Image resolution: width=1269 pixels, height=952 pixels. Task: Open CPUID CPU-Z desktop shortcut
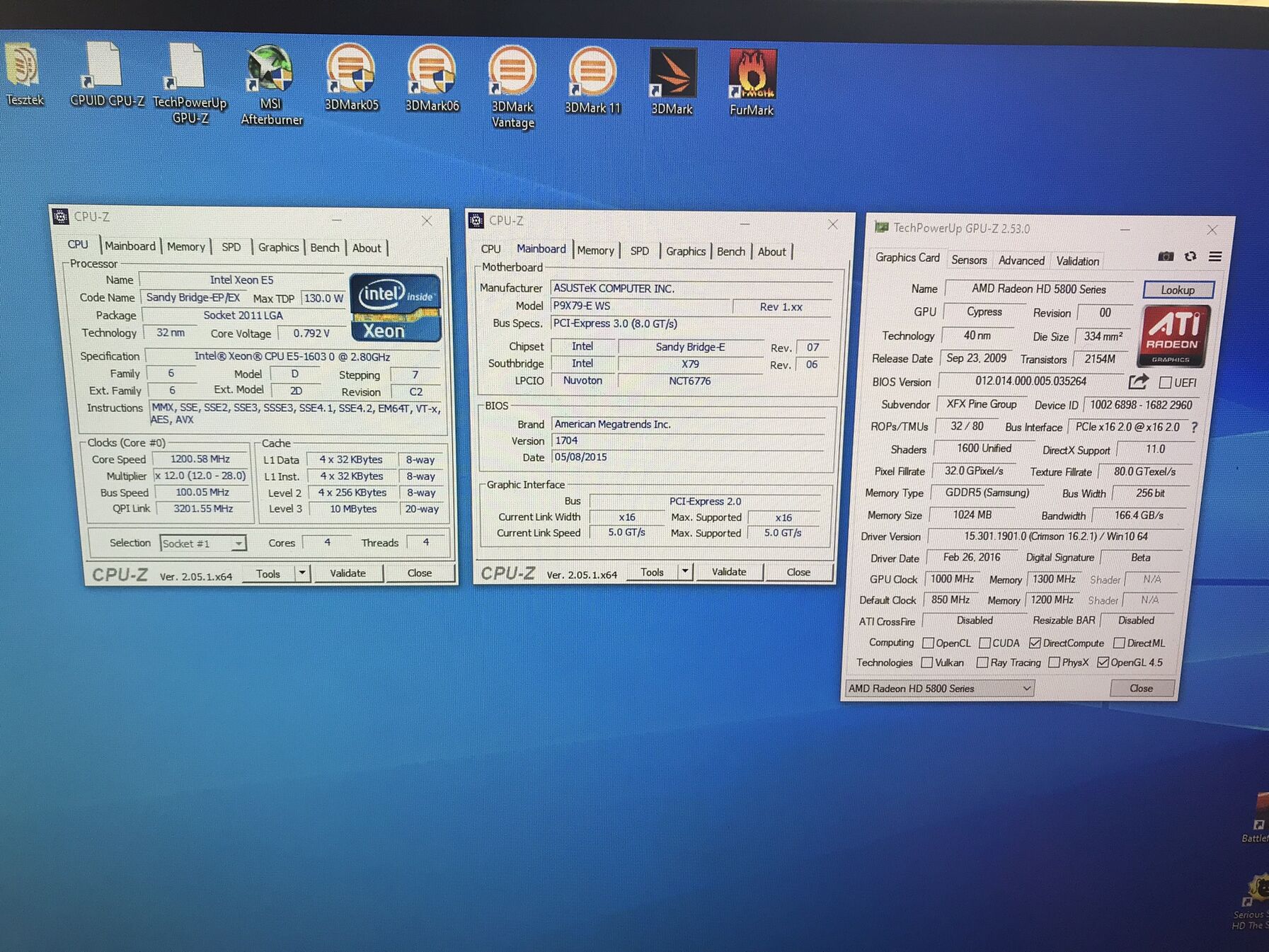[106, 74]
